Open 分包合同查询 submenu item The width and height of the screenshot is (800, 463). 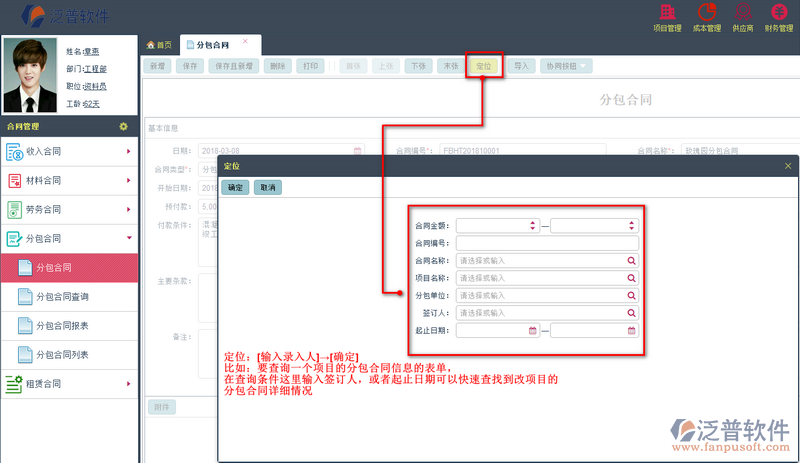coord(69,297)
